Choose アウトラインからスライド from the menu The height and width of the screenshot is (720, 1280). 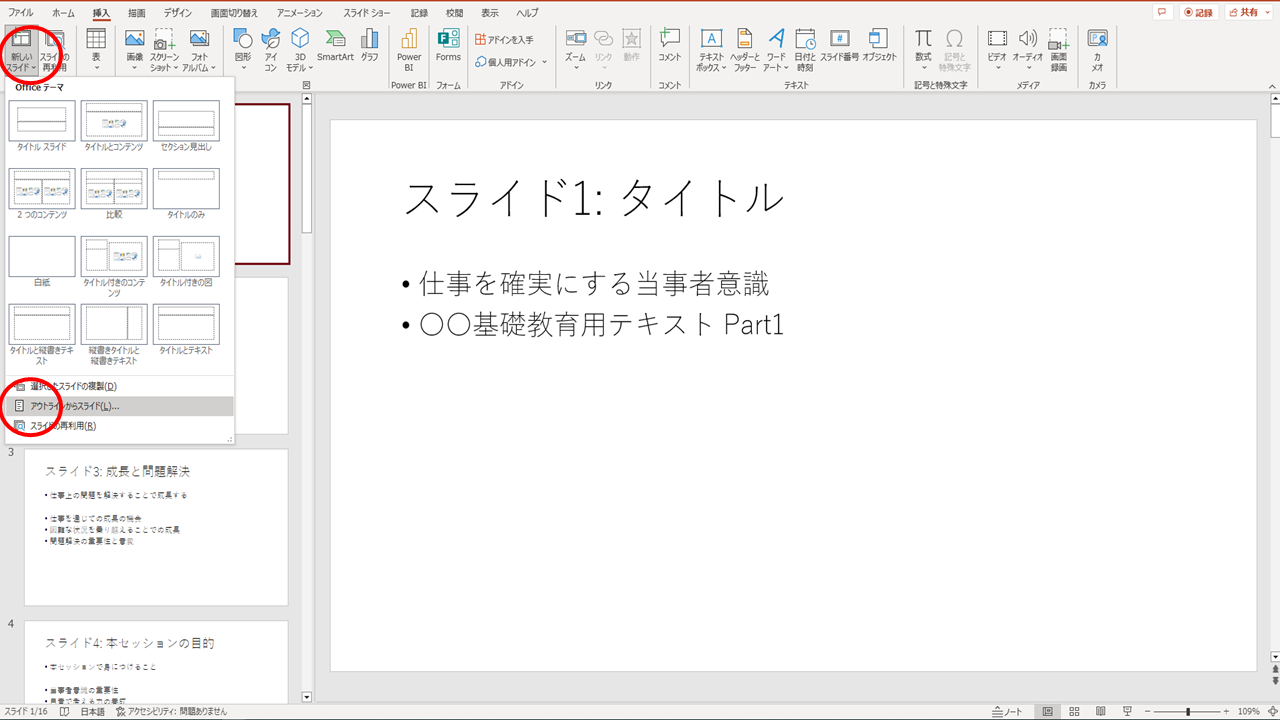point(119,406)
